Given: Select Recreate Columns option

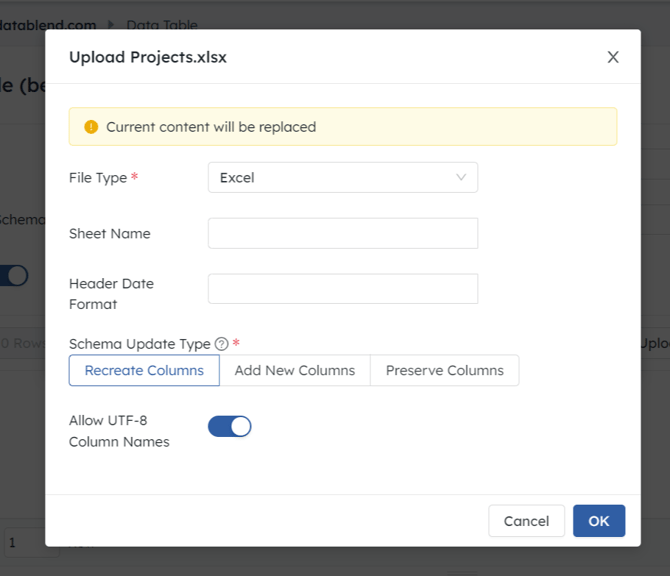Looking at the screenshot, I should (144, 370).
